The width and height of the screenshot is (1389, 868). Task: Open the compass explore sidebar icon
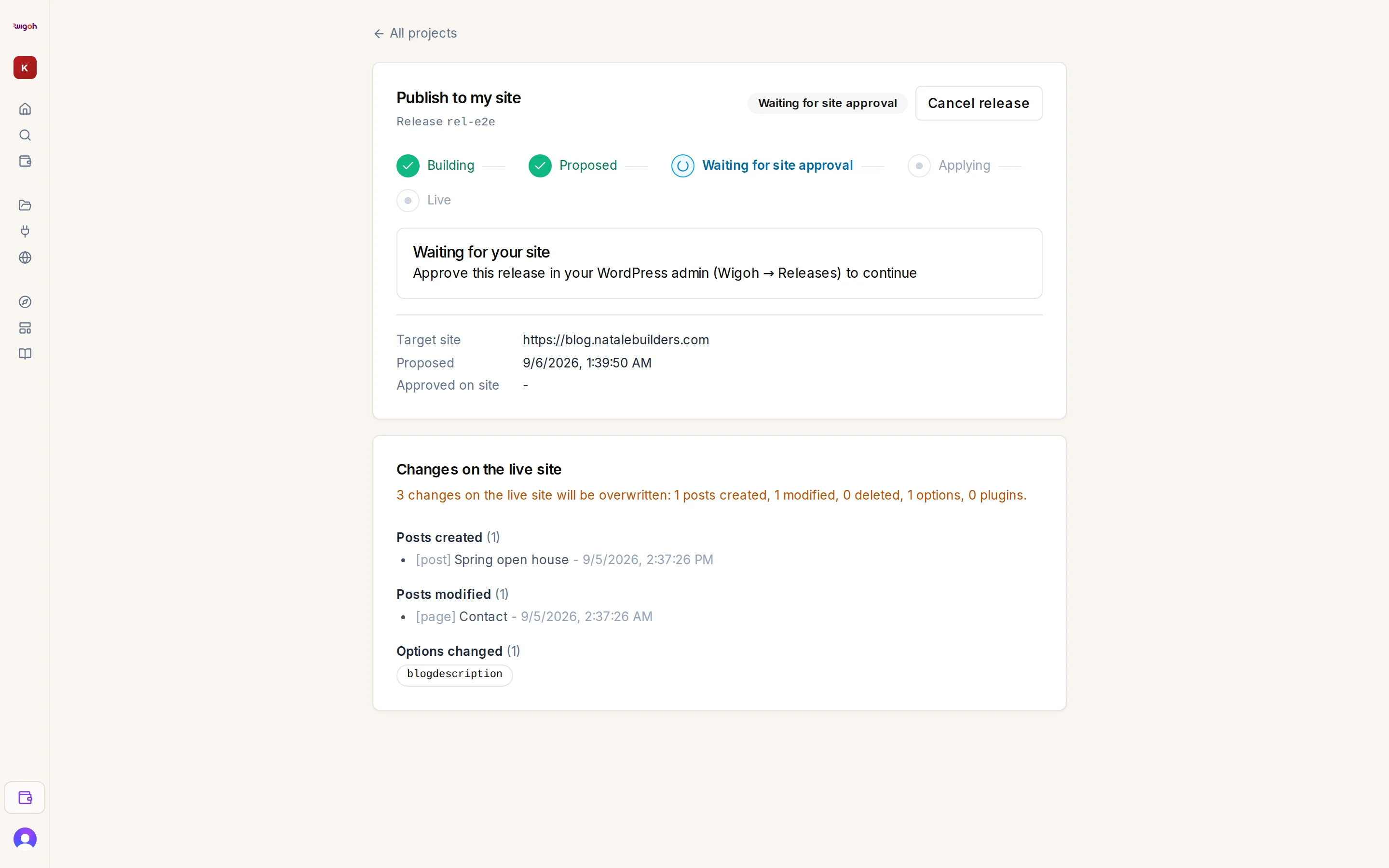click(x=25, y=302)
